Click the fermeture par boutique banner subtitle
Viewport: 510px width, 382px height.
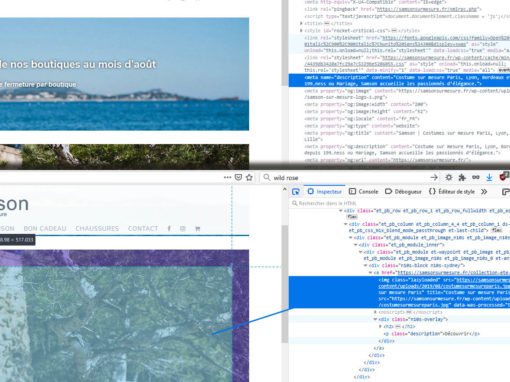pyautogui.click(x=38, y=84)
